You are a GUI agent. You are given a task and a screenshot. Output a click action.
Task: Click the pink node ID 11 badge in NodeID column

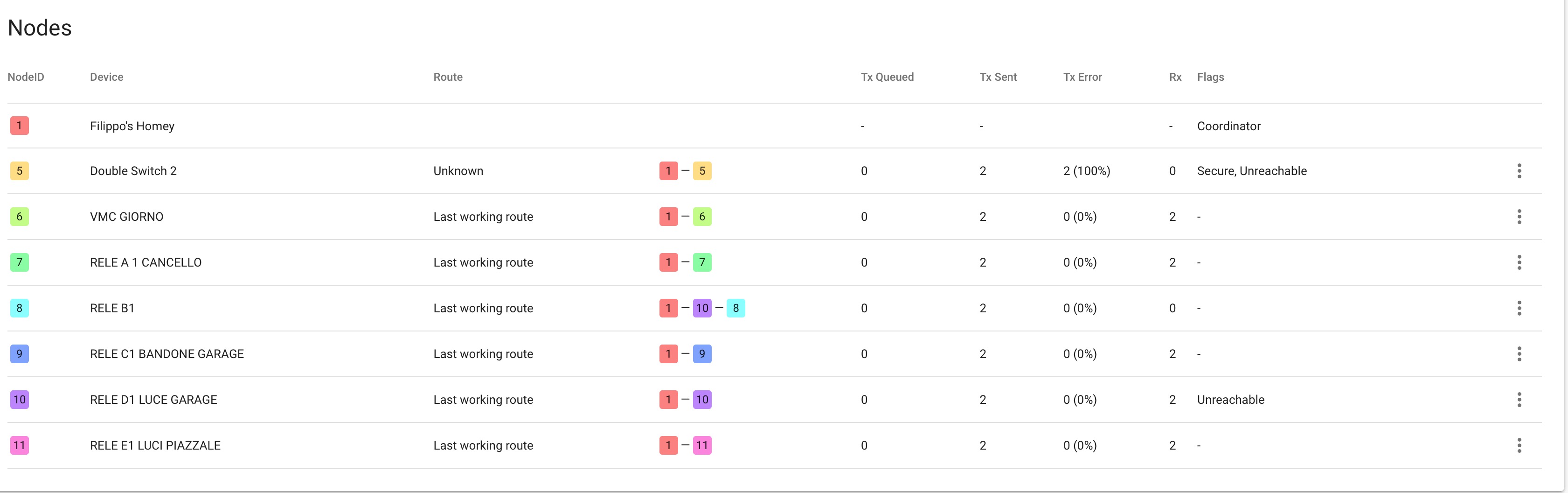[20, 445]
